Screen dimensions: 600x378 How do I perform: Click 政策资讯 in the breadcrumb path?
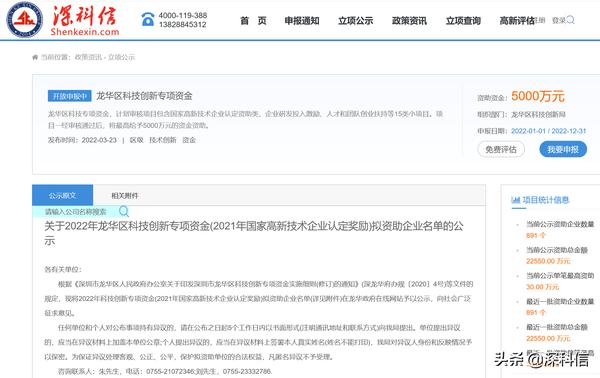88,57
